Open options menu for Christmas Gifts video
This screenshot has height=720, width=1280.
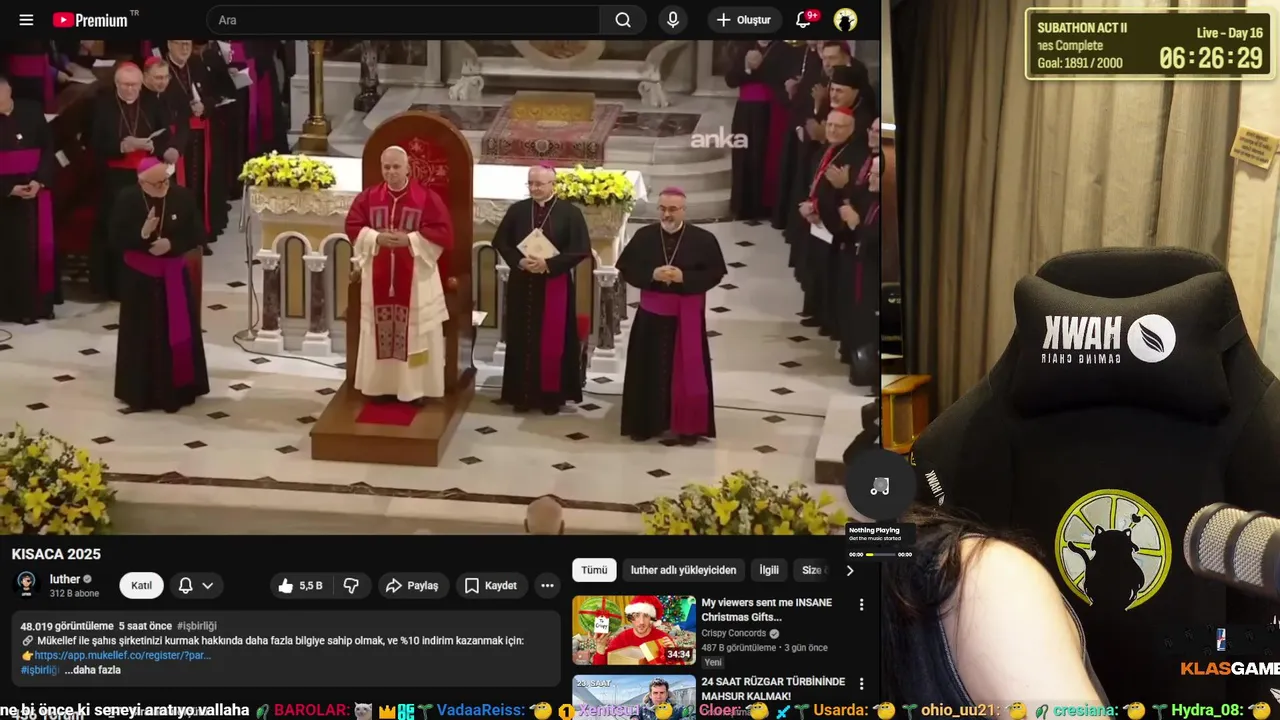(x=861, y=605)
